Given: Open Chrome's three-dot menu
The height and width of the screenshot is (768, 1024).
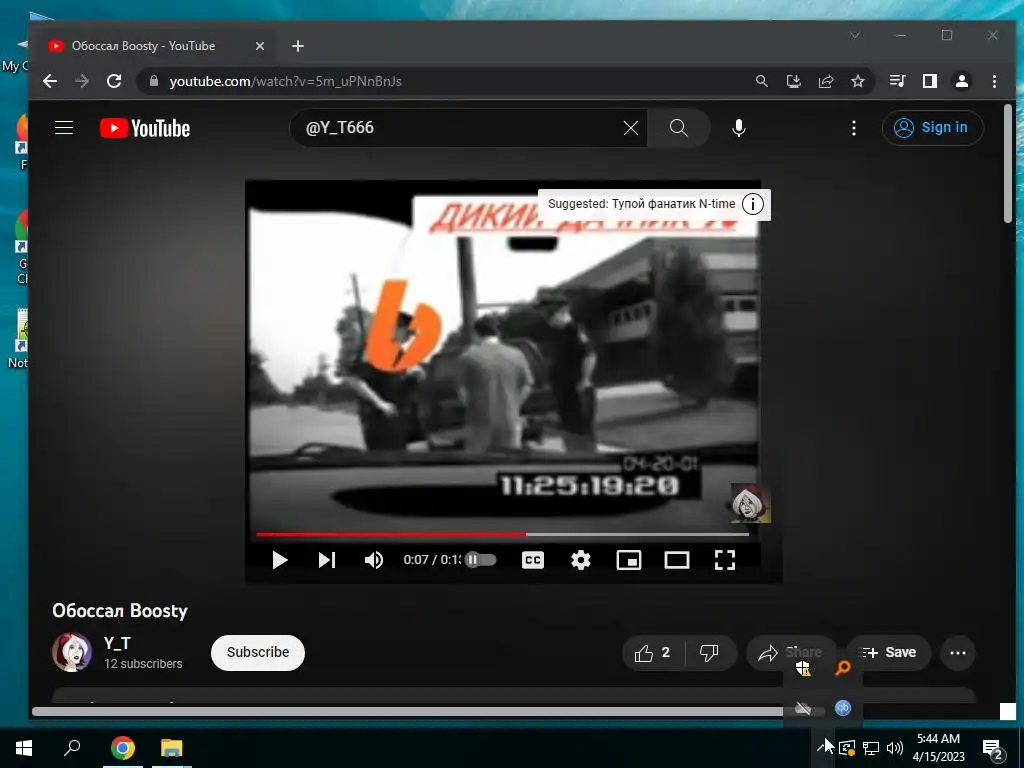Looking at the screenshot, I should (994, 81).
